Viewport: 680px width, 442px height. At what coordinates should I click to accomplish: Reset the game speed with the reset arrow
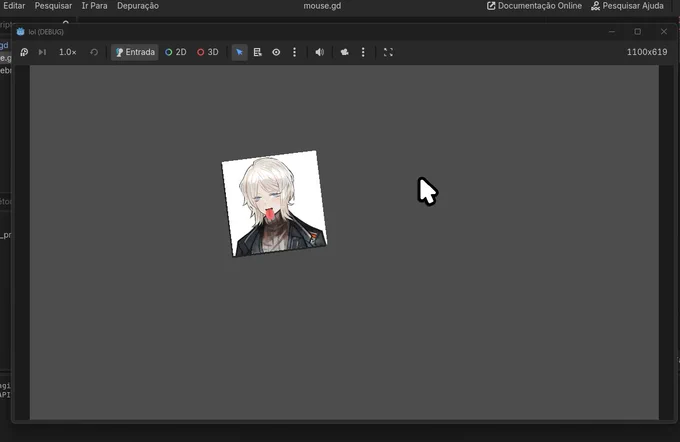point(94,52)
